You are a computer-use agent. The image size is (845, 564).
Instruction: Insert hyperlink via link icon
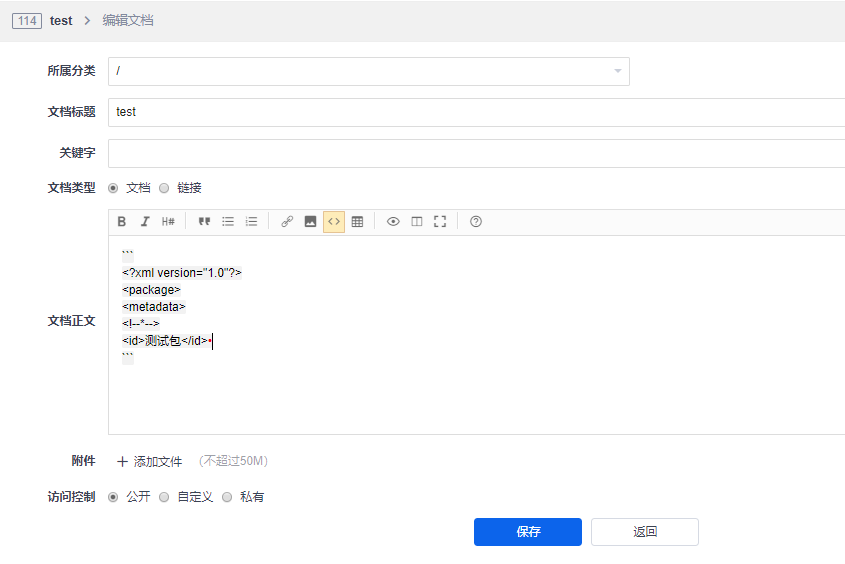tap(287, 221)
